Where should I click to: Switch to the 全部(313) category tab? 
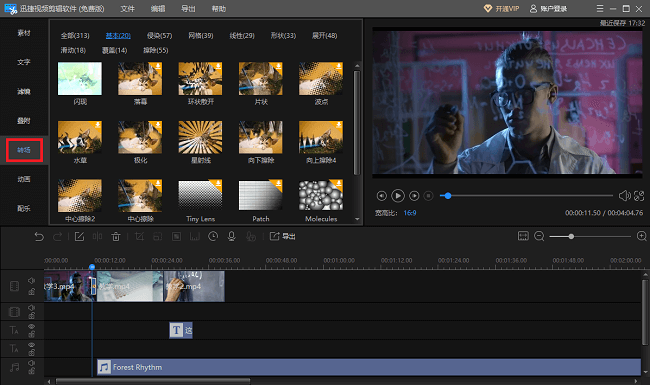[x=75, y=36]
